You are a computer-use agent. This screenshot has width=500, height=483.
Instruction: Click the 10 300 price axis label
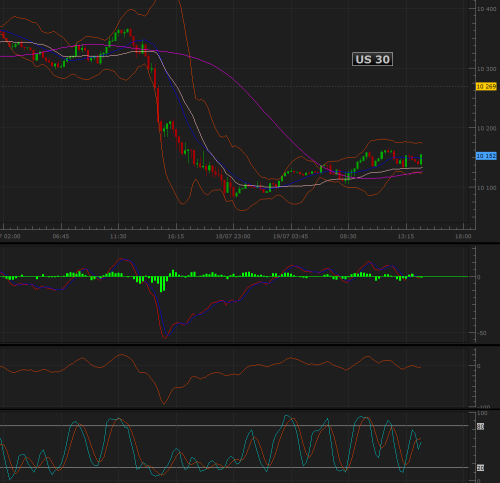click(x=487, y=69)
